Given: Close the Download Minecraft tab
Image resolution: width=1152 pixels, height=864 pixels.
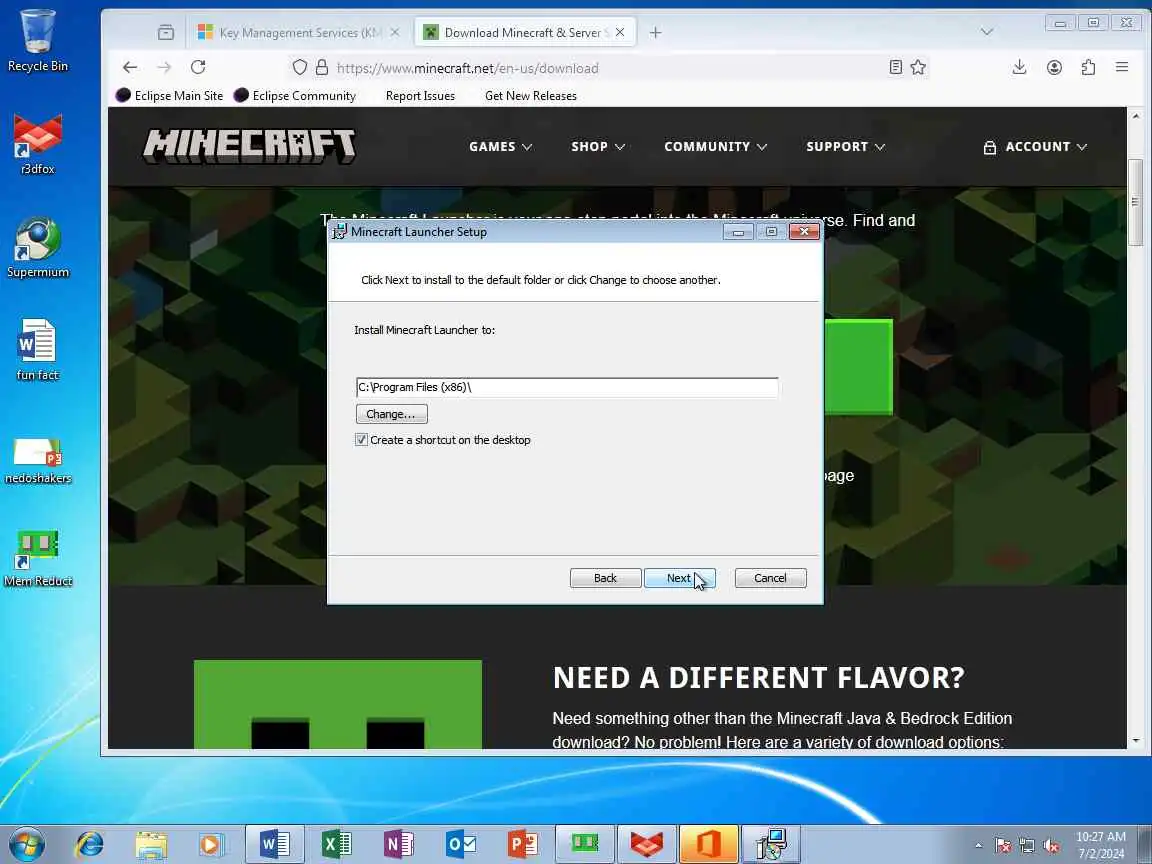Looking at the screenshot, I should (620, 32).
